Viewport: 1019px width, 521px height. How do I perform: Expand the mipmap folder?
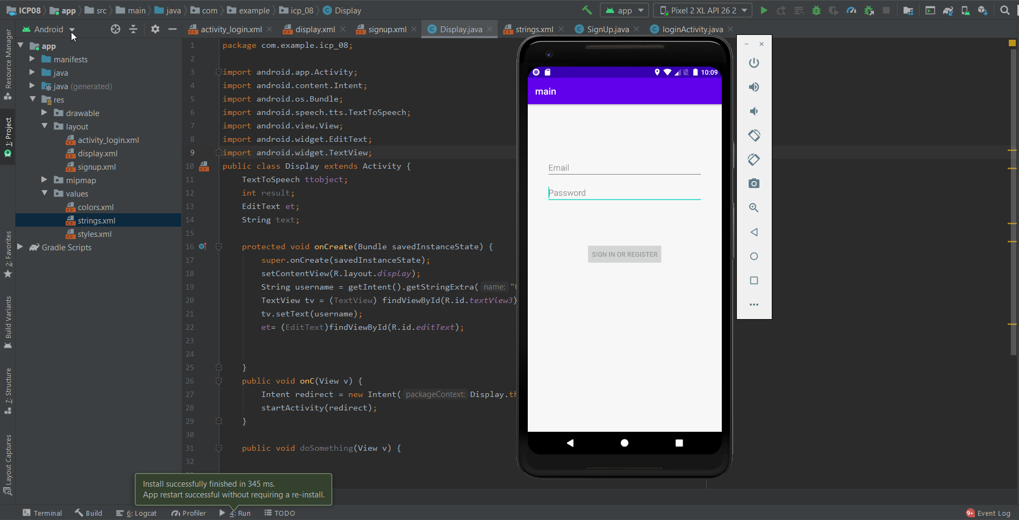44,180
